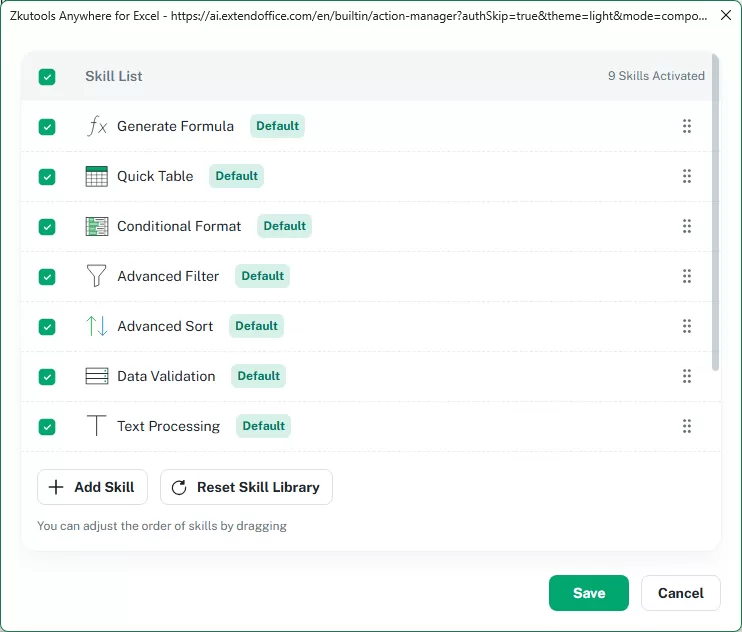Click the Default badge beside Conditional Format
742x632 pixels.
click(284, 226)
